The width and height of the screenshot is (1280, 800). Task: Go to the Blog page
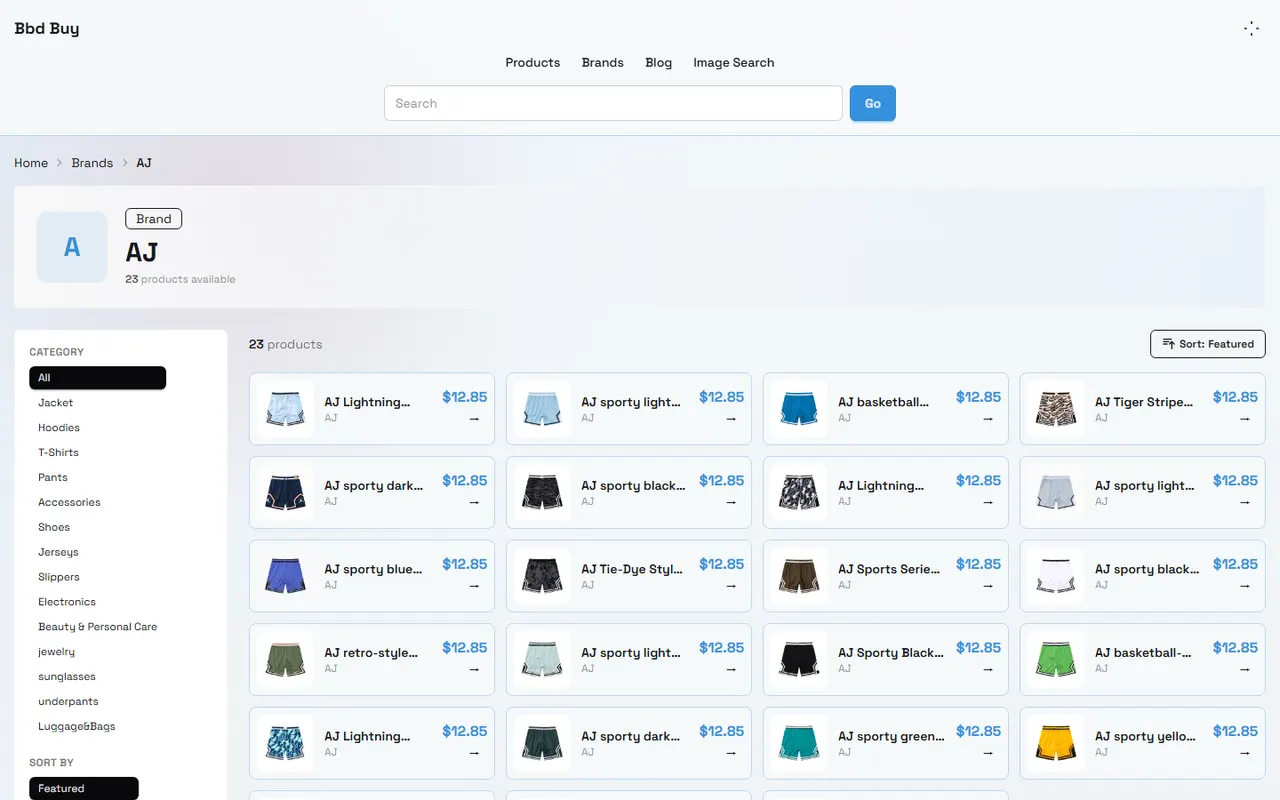(659, 62)
